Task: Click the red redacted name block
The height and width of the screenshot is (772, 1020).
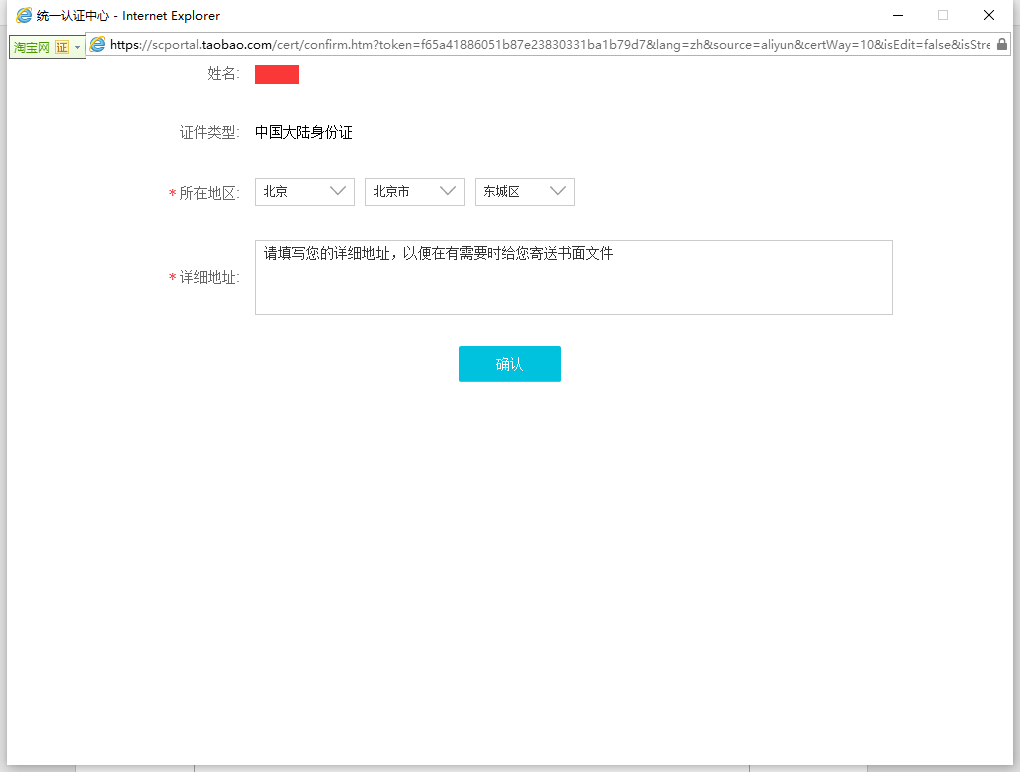Action: coord(277,74)
